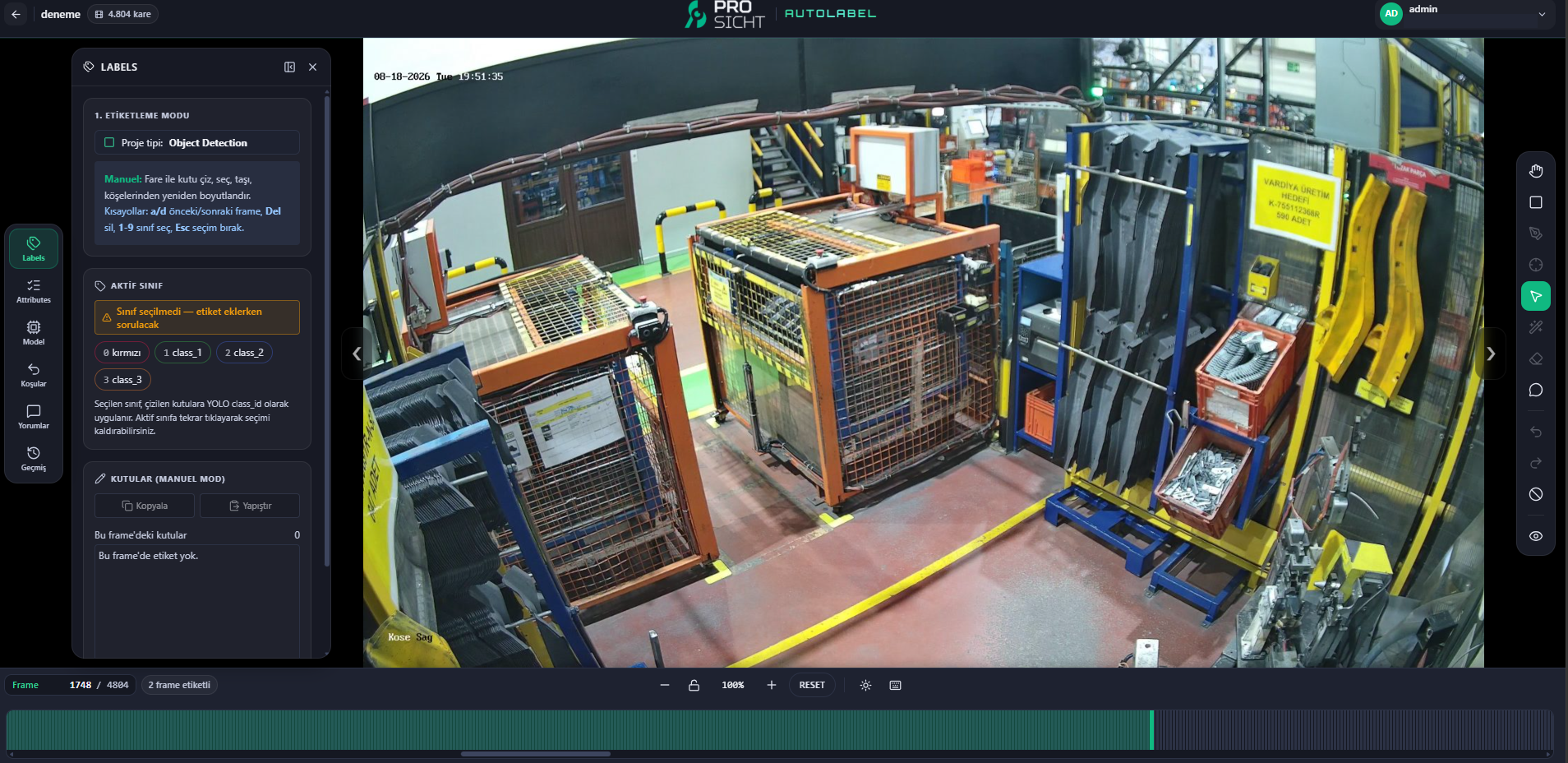Click the RESET zoom button
Screen dimensions: 1568x763
(812, 685)
